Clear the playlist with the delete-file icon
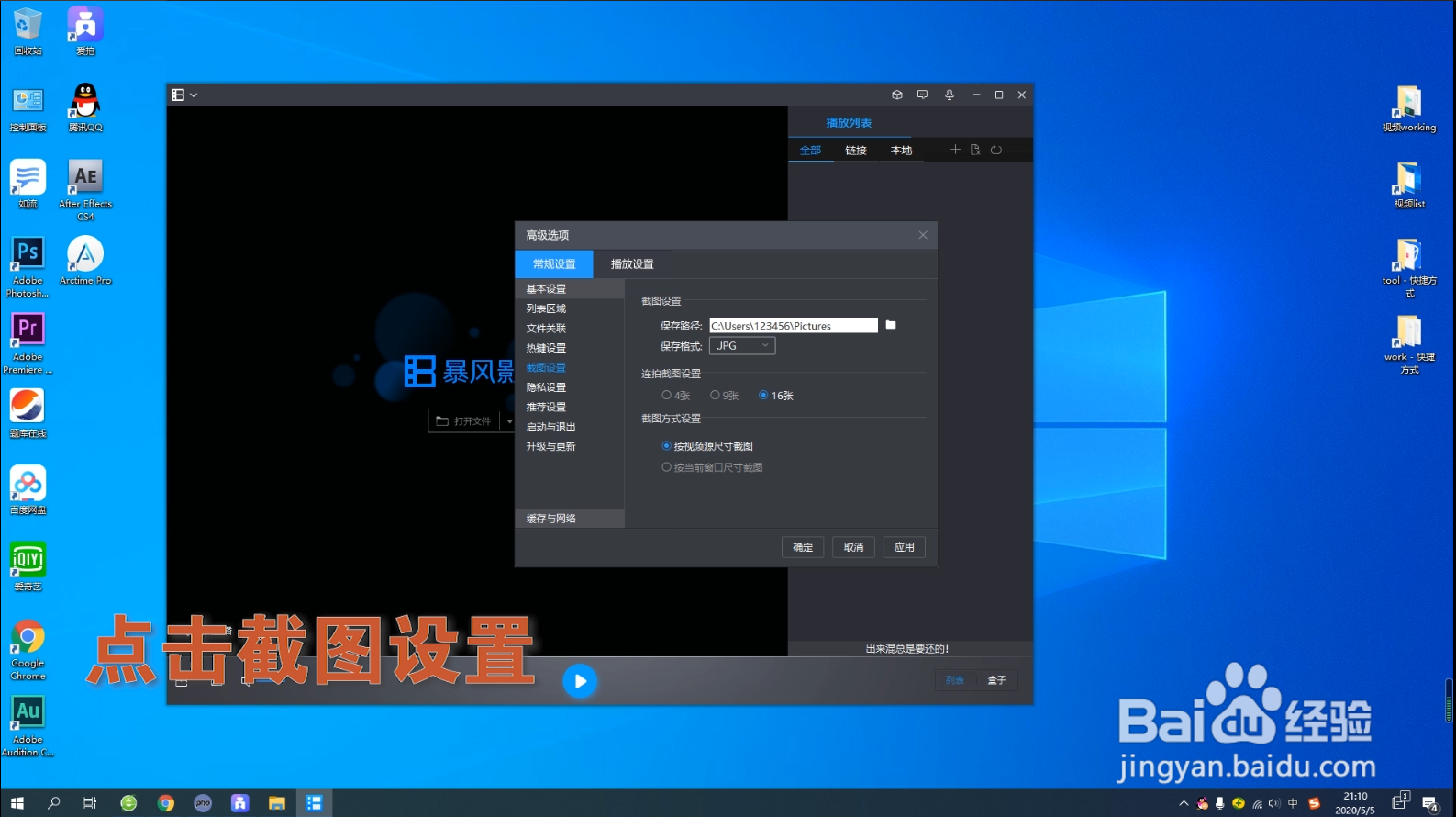The image size is (1456, 817). pos(975,150)
